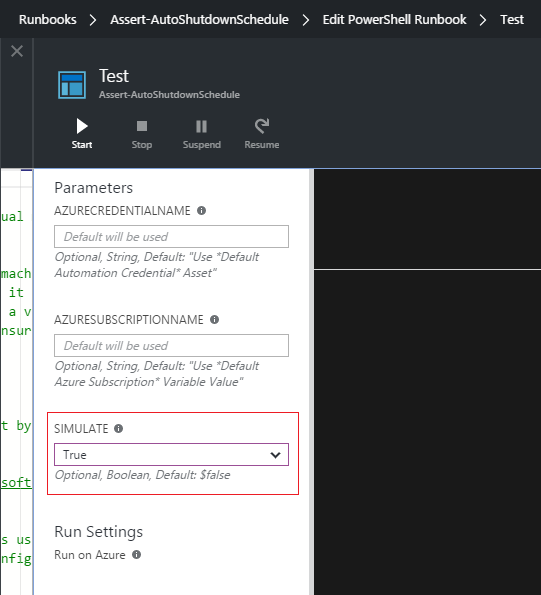
Task: Click the Resume arrow icon
Action: [x=262, y=126]
